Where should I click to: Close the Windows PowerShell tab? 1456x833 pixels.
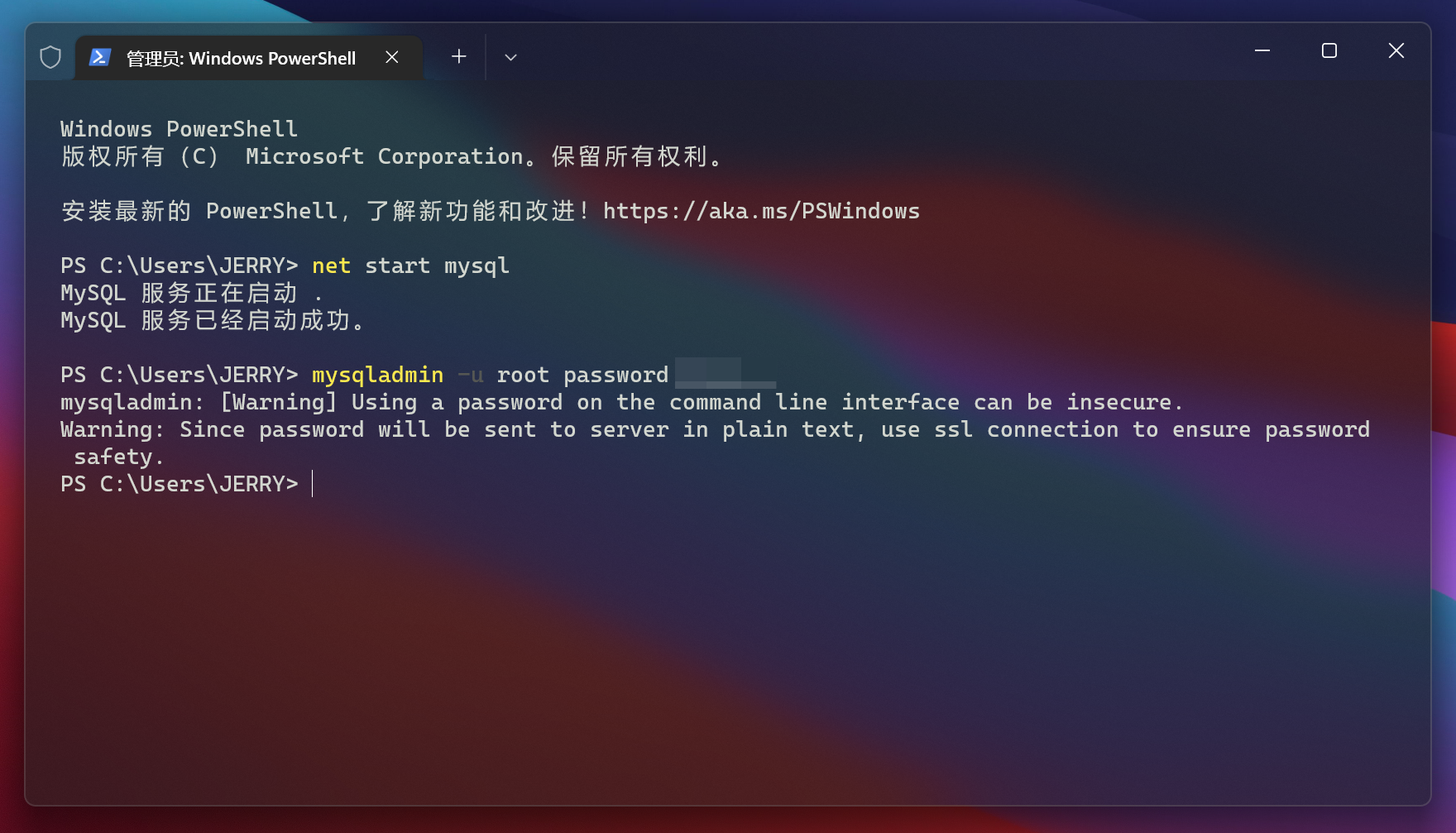point(392,57)
